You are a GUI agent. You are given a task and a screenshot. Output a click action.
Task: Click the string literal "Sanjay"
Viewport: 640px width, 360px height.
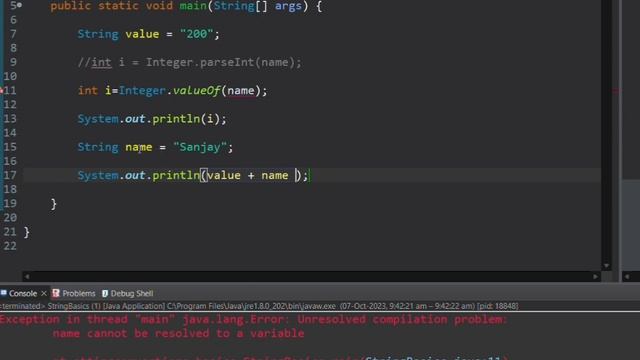click(200, 147)
